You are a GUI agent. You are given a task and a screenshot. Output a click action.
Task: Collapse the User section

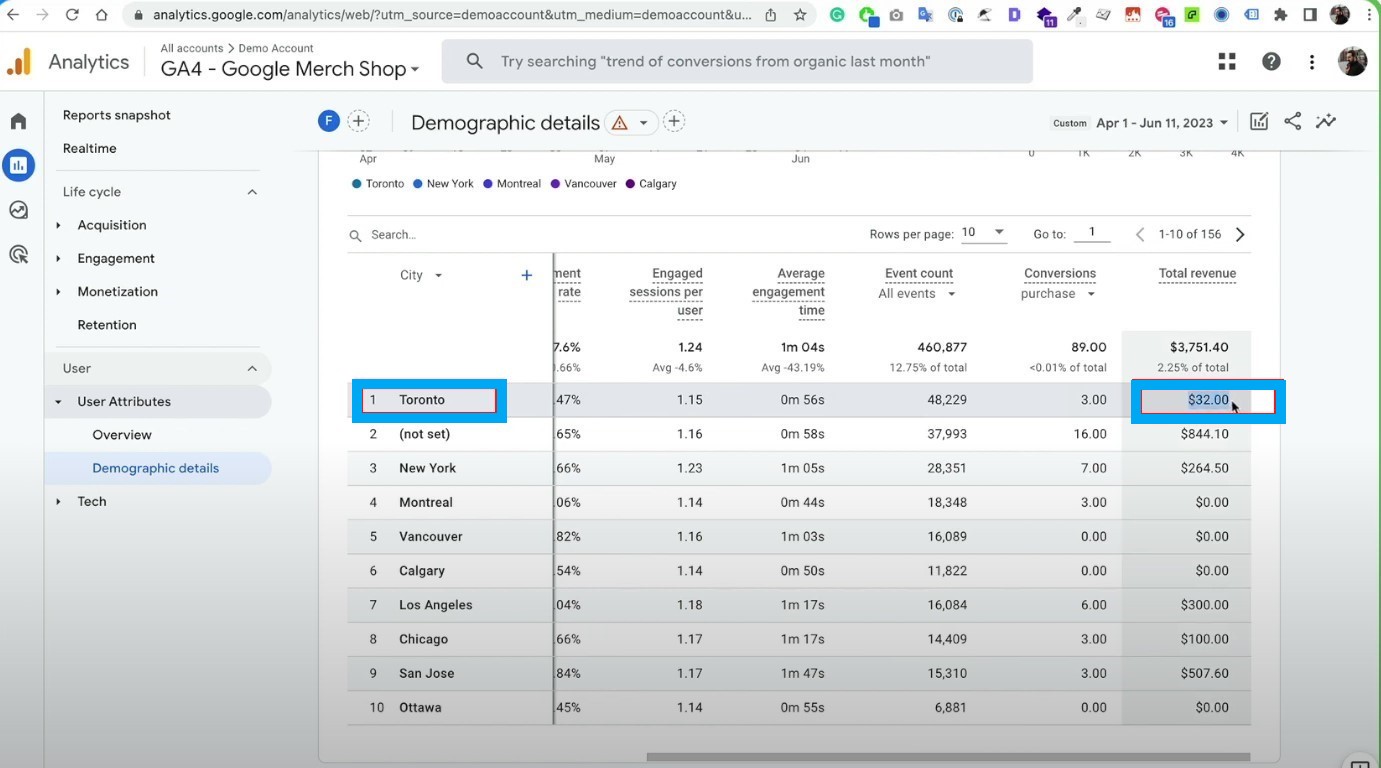[x=252, y=368]
